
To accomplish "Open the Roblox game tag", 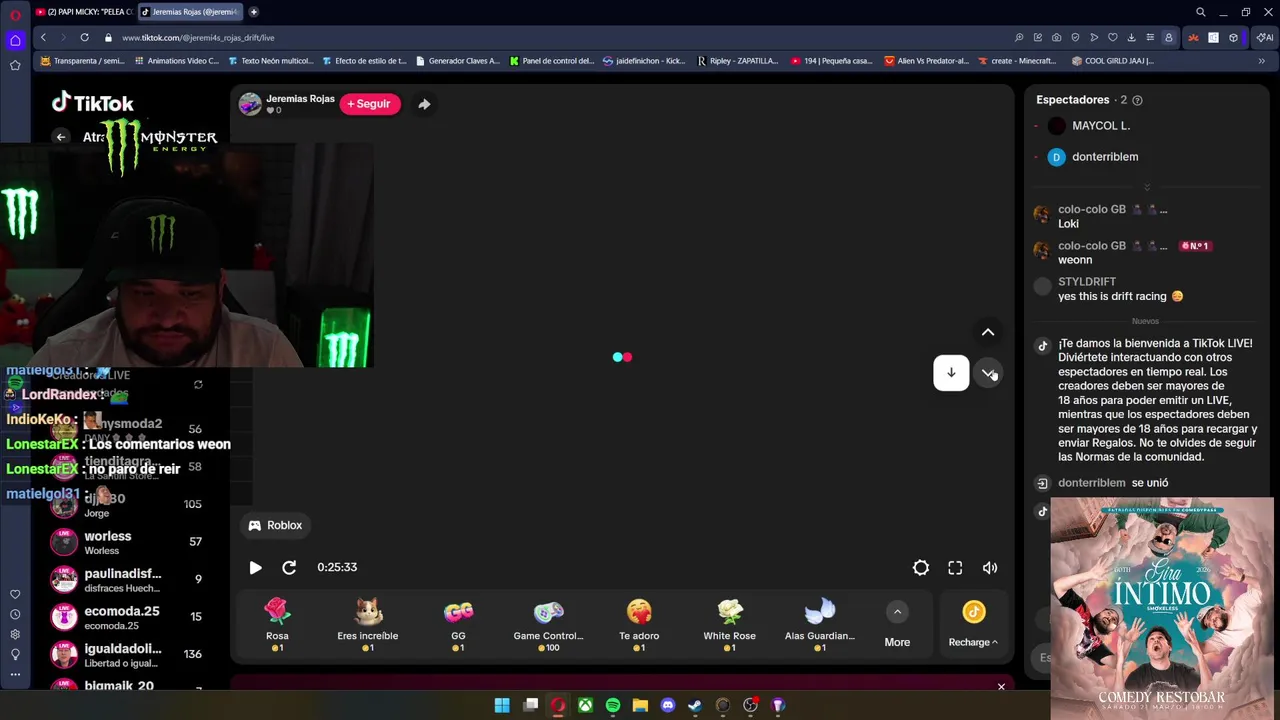I will (275, 525).
